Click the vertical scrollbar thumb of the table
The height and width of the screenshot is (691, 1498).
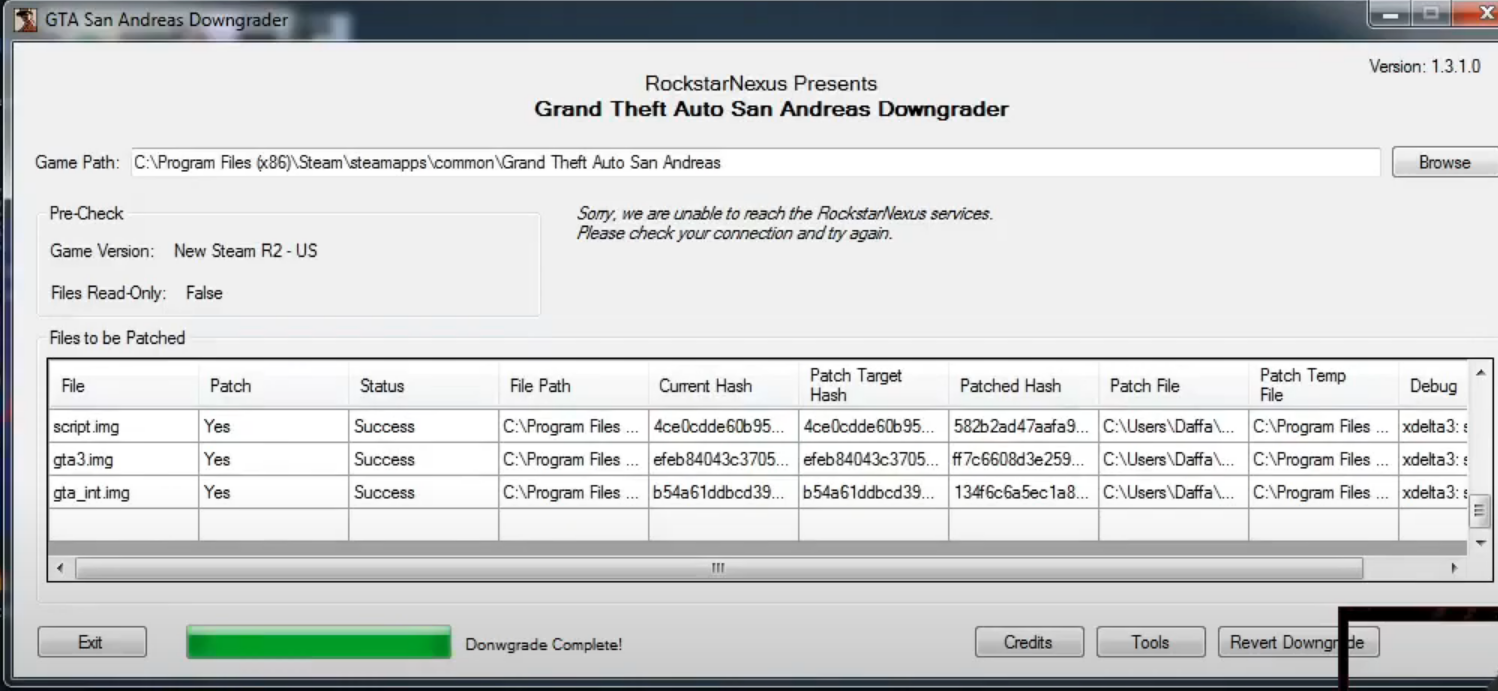coord(1481,511)
